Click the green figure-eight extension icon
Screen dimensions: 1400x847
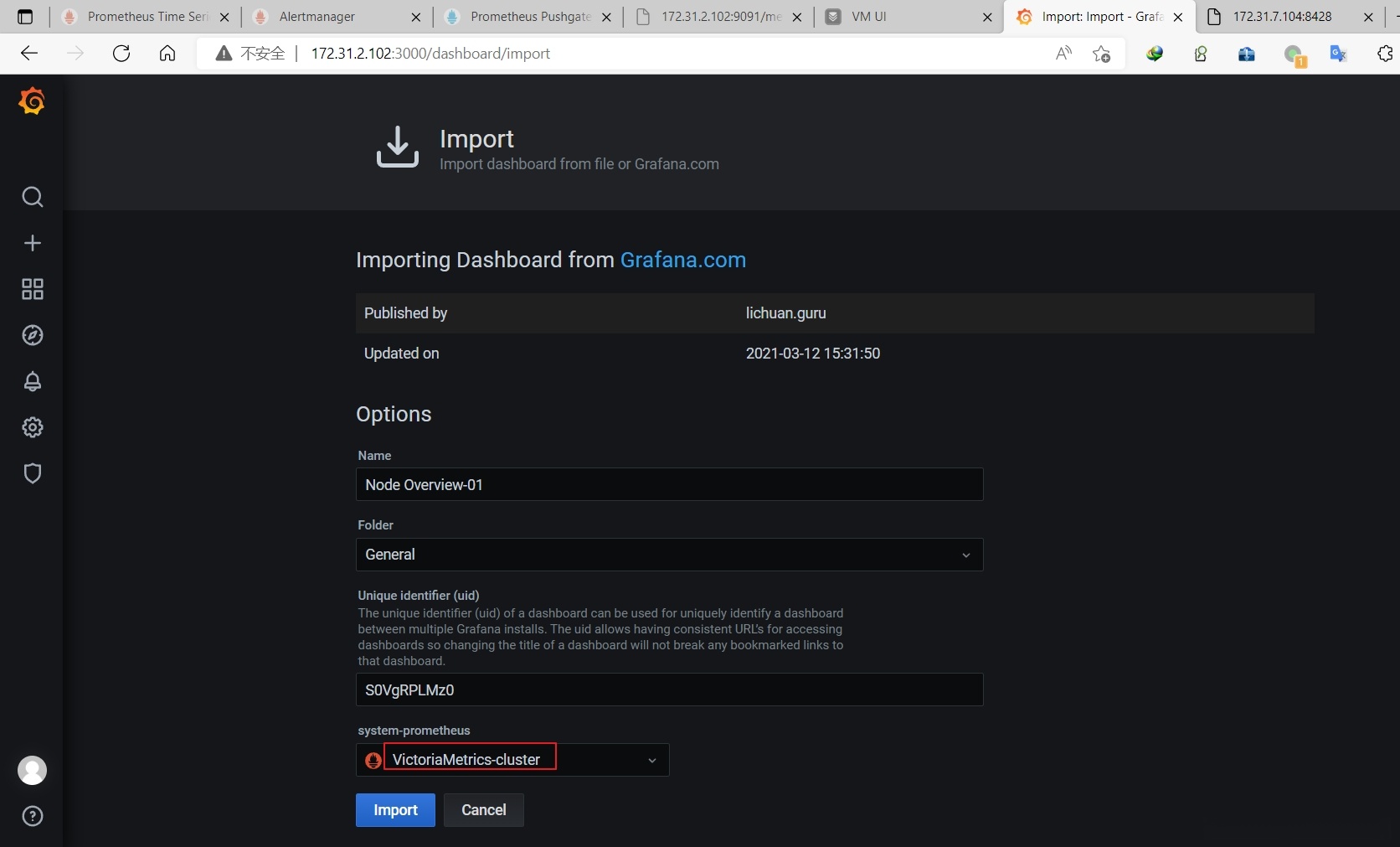pos(1201,54)
